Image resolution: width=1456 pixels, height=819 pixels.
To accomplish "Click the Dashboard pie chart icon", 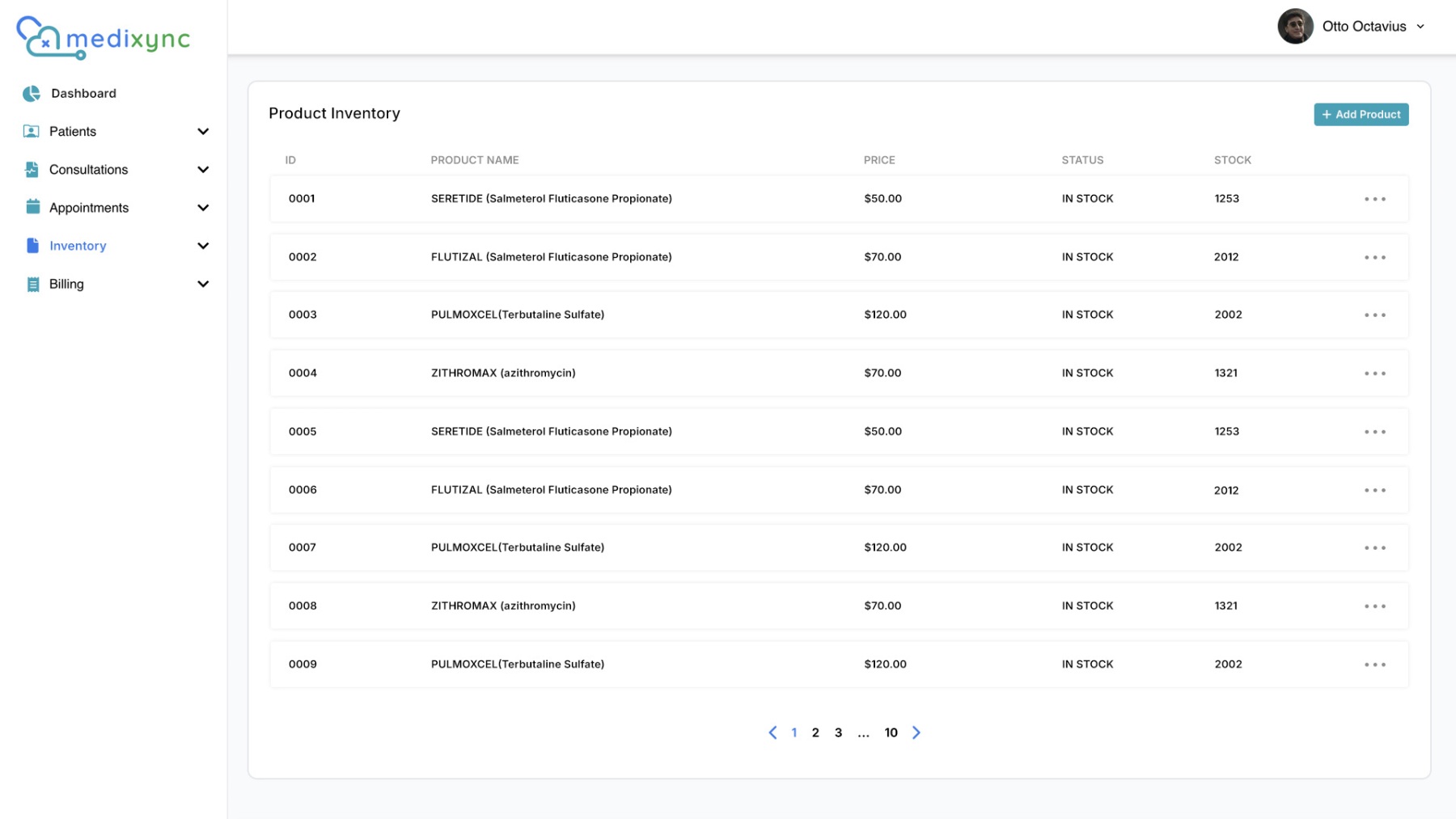I will pyautogui.click(x=32, y=94).
